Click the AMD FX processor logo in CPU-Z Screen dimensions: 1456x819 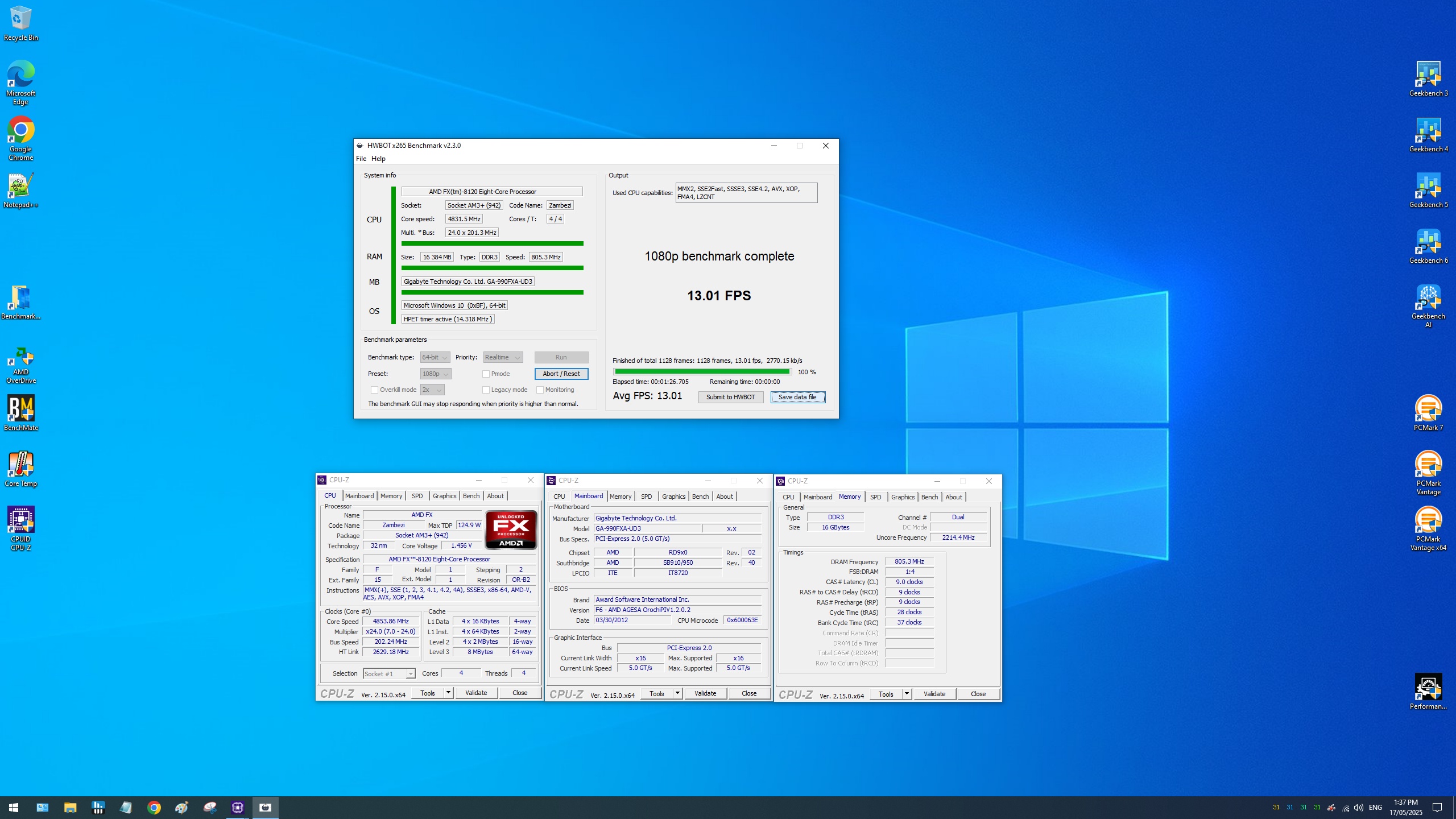[511, 530]
